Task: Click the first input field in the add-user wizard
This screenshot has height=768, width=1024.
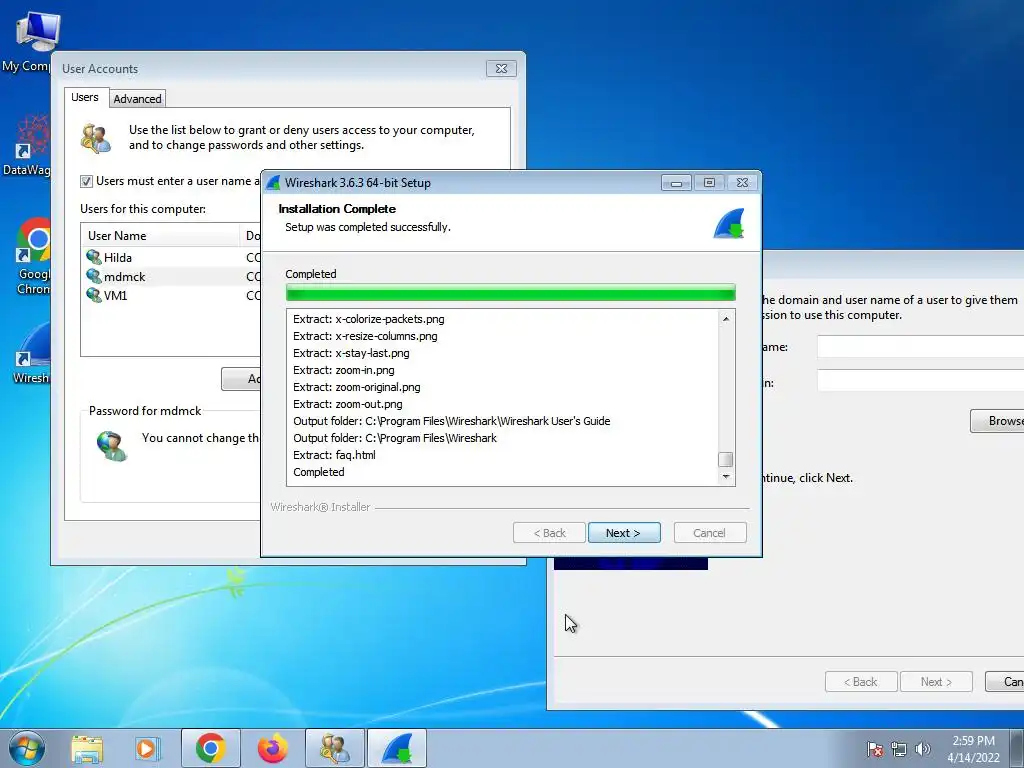Action: click(921, 347)
